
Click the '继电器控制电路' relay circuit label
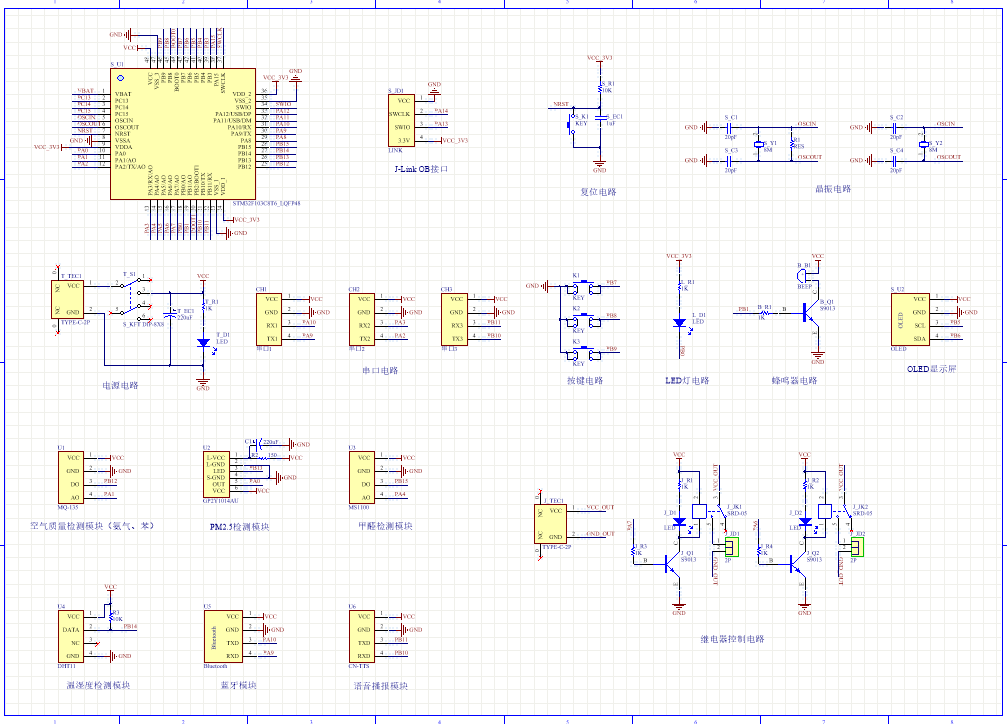(x=732, y=638)
